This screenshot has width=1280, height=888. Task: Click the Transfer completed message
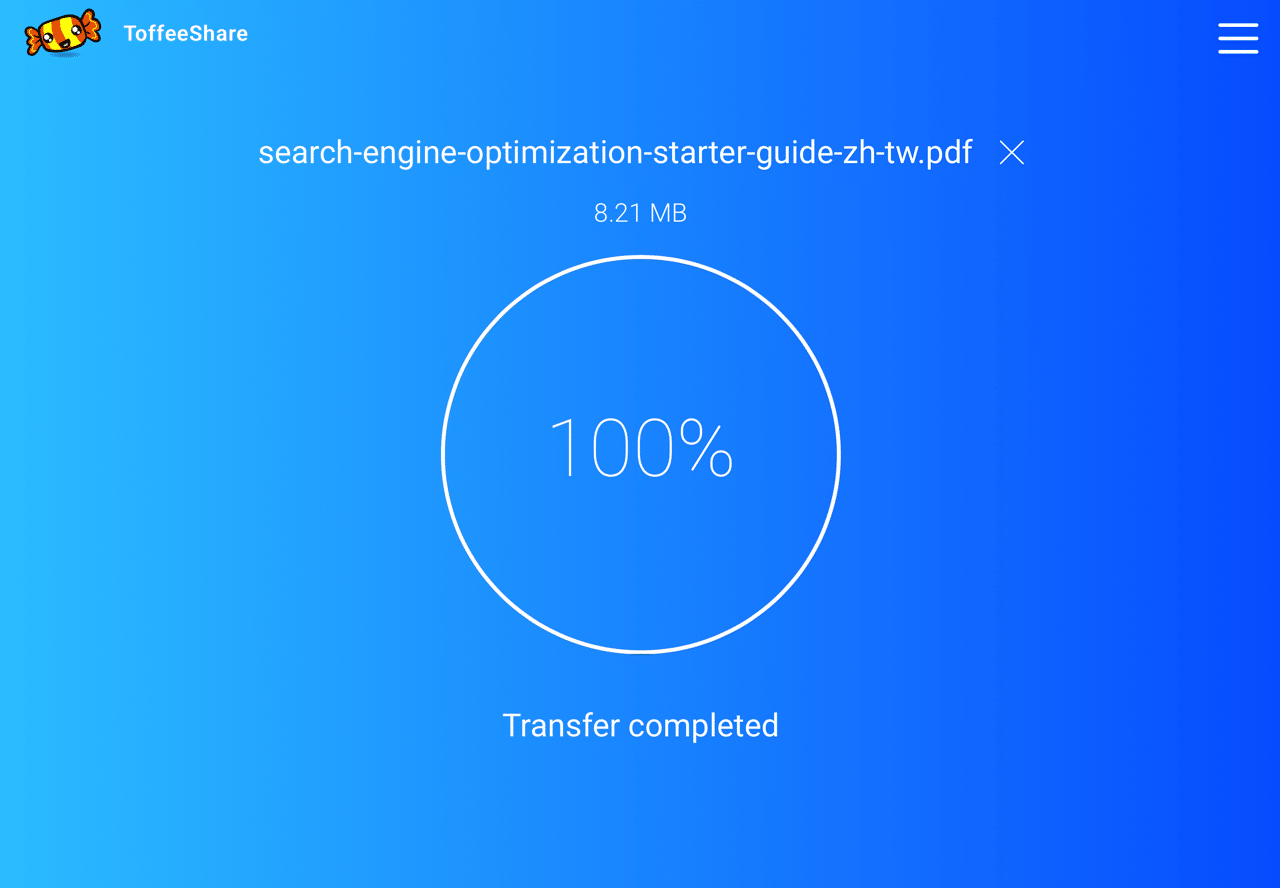640,725
